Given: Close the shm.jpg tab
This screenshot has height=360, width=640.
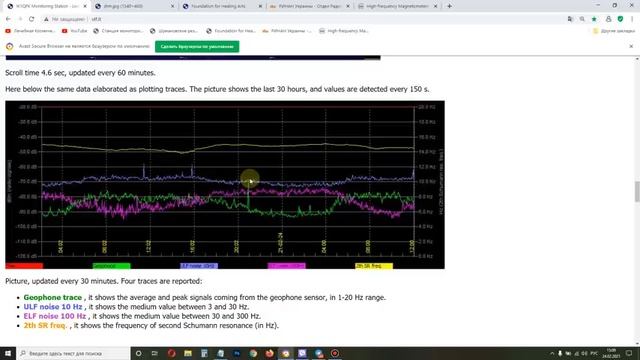Looking at the screenshot, I should 172,6.
